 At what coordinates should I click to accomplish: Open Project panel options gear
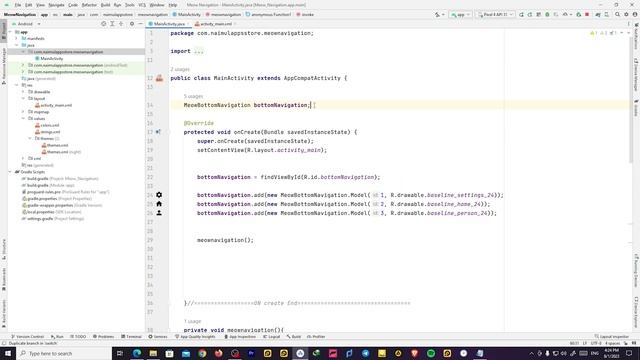pyautogui.click(x=132, y=24)
